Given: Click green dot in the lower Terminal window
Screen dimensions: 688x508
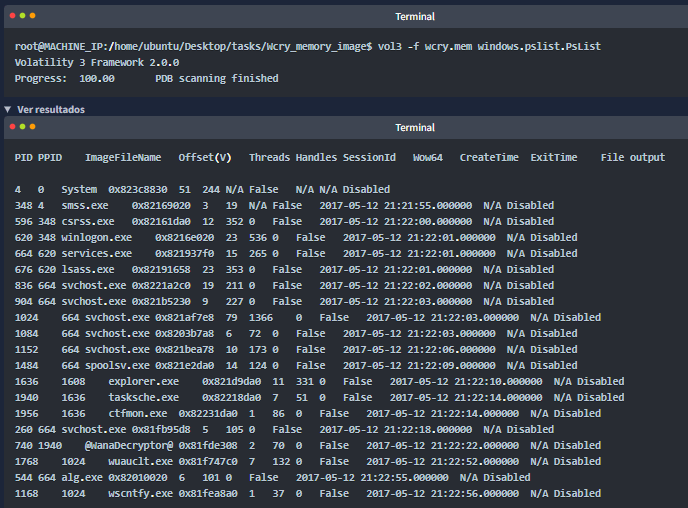Looking at the screenshot, I should point(22,127).
